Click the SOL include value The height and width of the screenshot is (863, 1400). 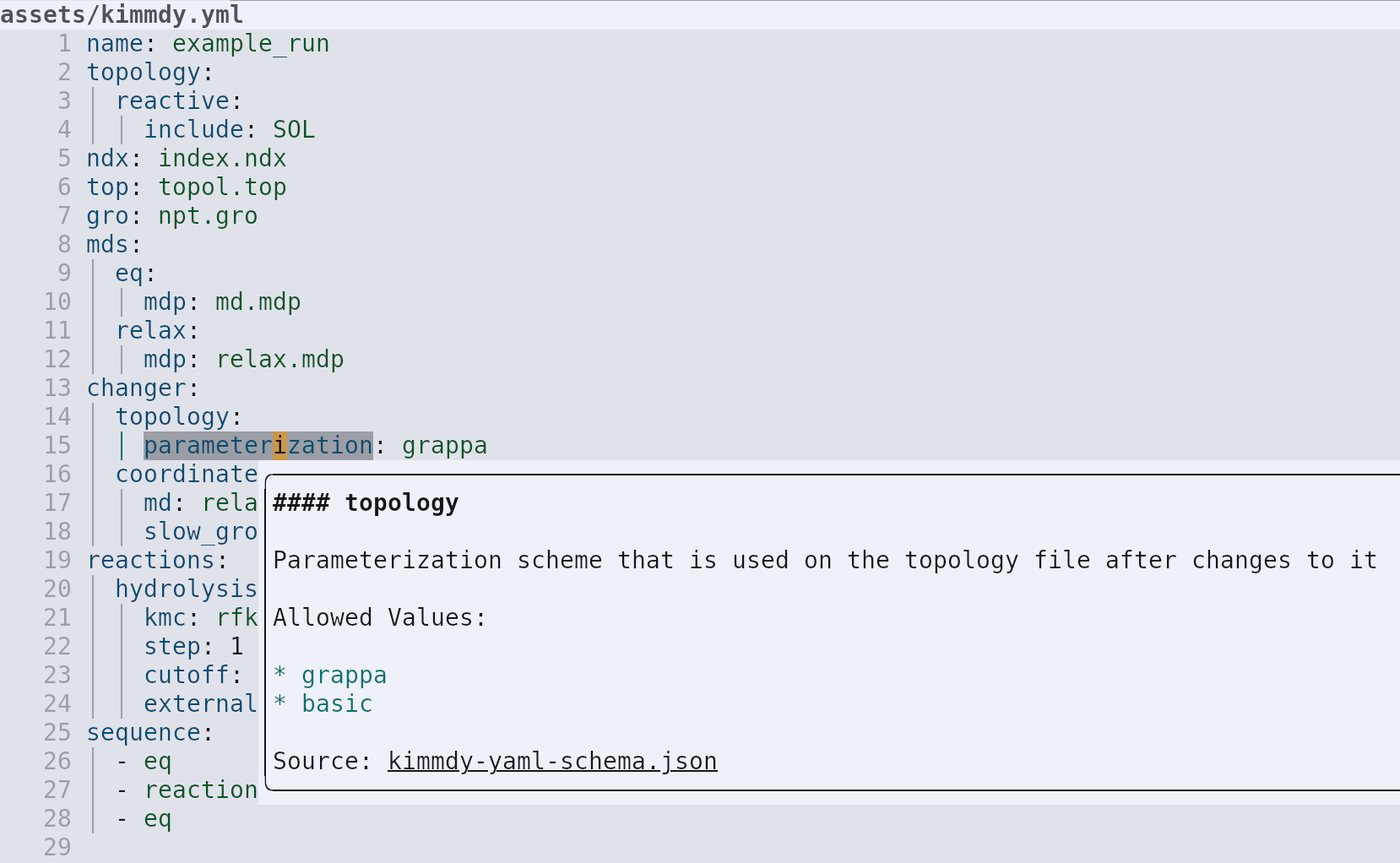pos(294,129)
